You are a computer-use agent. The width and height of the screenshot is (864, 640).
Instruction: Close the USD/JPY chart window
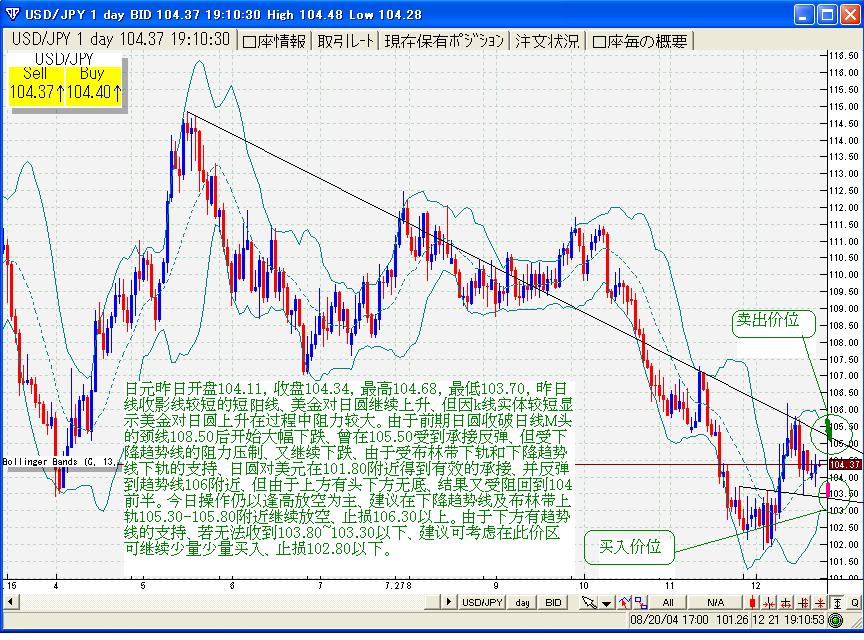pyautogui.click(x=850, y=14)
